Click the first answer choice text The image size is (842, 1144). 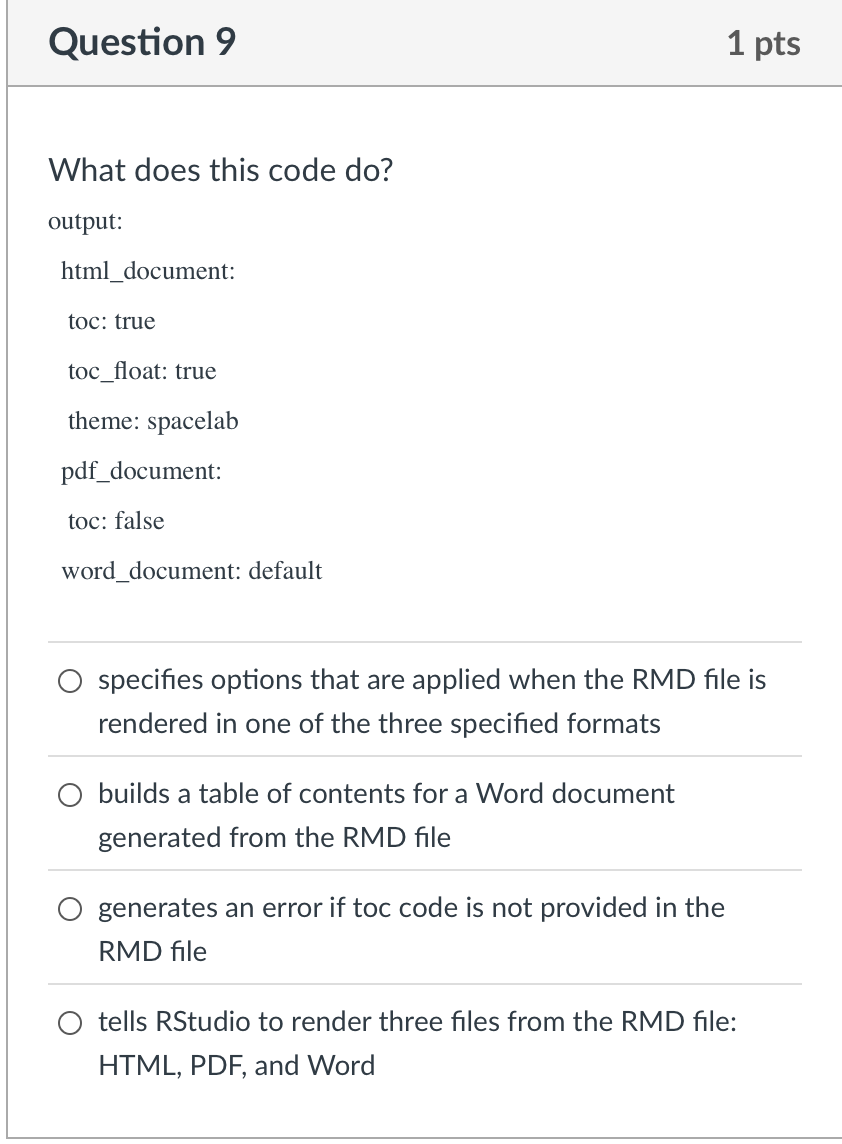430,701
